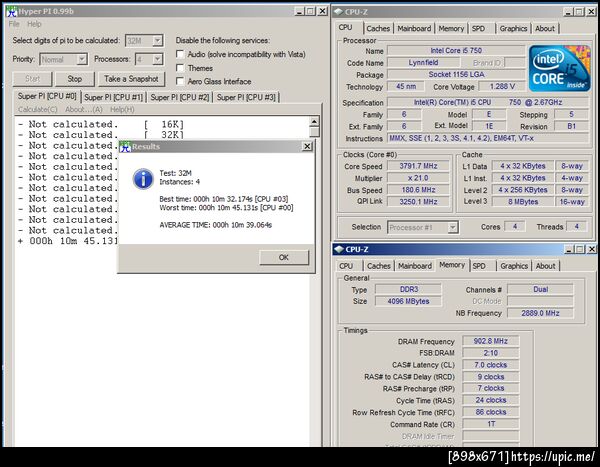Open SPD tab in upper CPU-Z

478,28
